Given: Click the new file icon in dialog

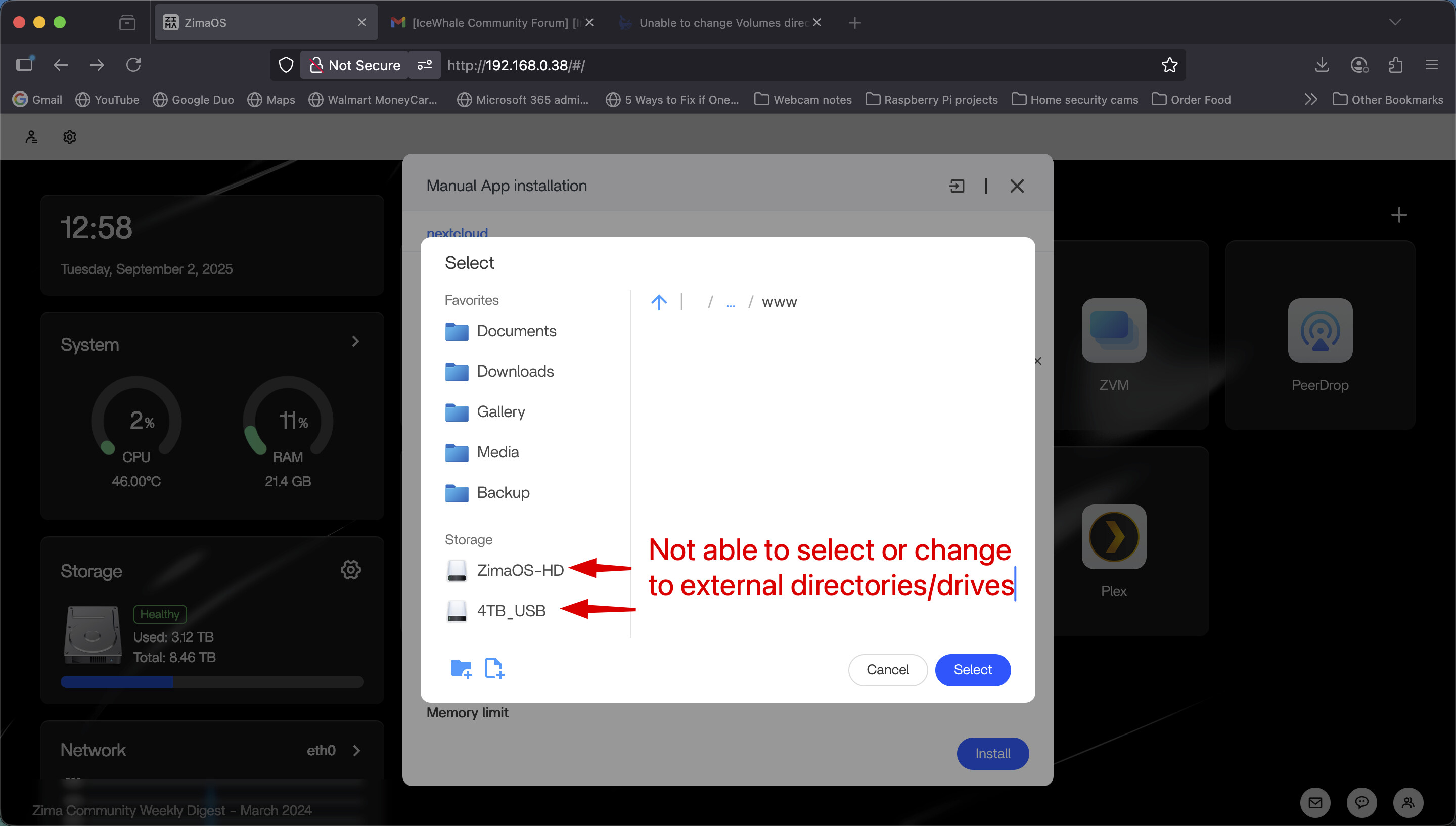Looking at the screenshot, I should point(494,669).
